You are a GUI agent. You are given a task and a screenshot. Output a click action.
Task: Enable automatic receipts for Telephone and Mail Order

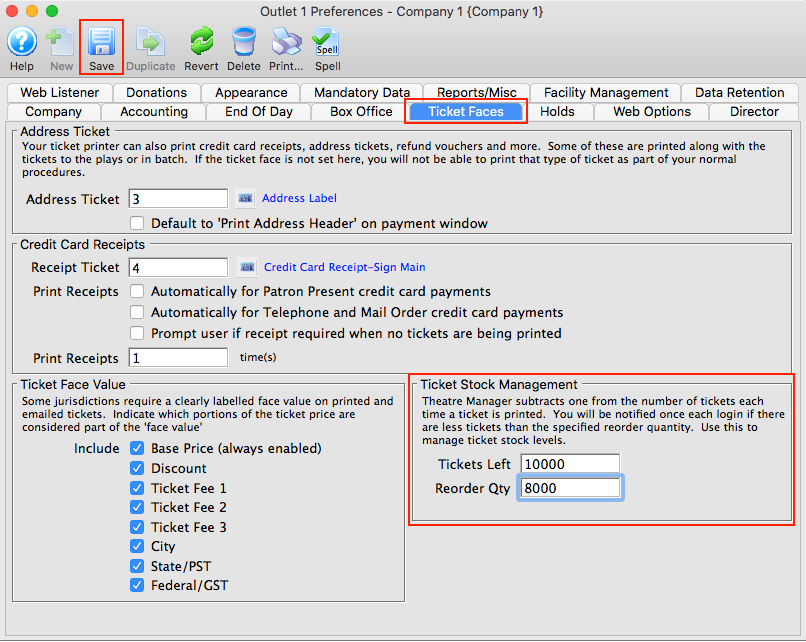click(137, 313)
